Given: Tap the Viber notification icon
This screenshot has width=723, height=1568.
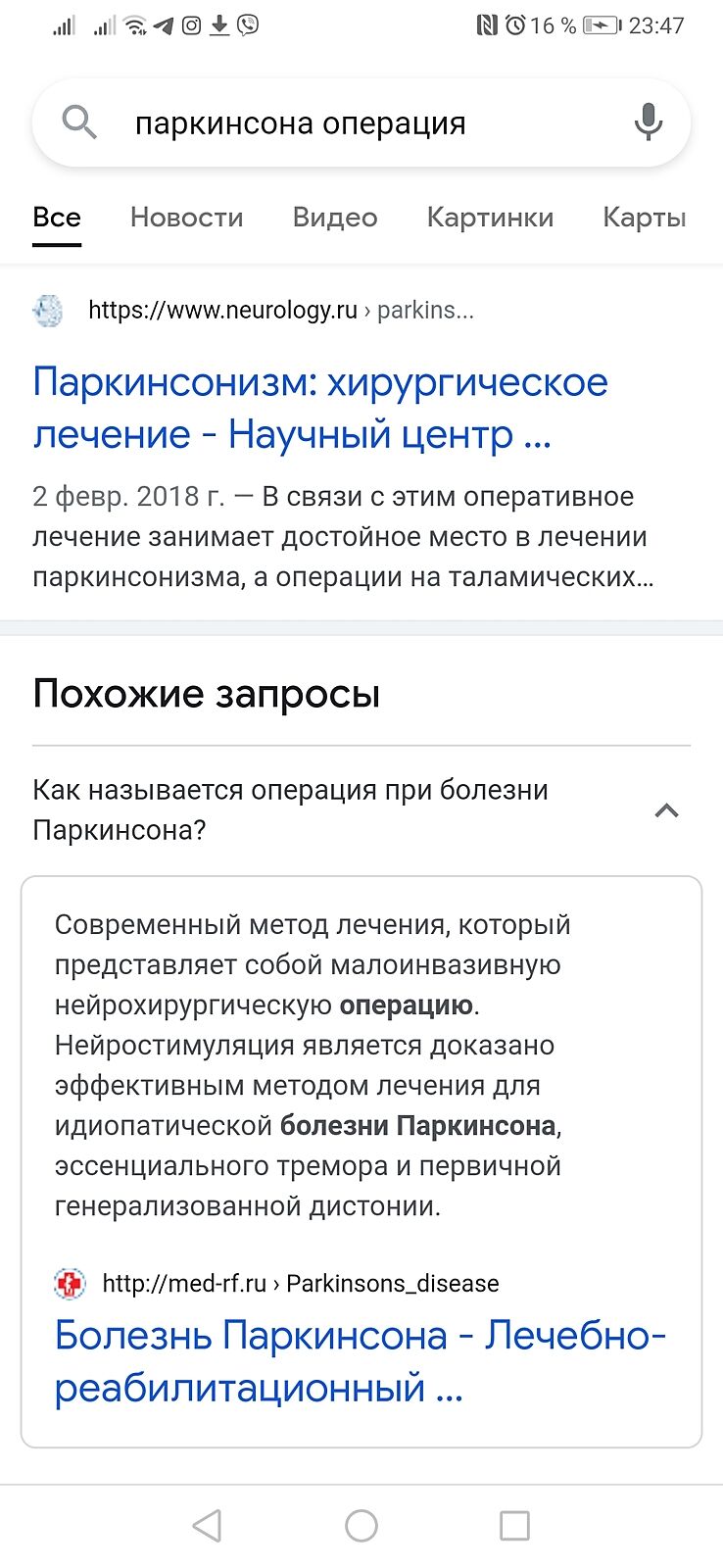Looking at the screenshot, I should 249,25.
